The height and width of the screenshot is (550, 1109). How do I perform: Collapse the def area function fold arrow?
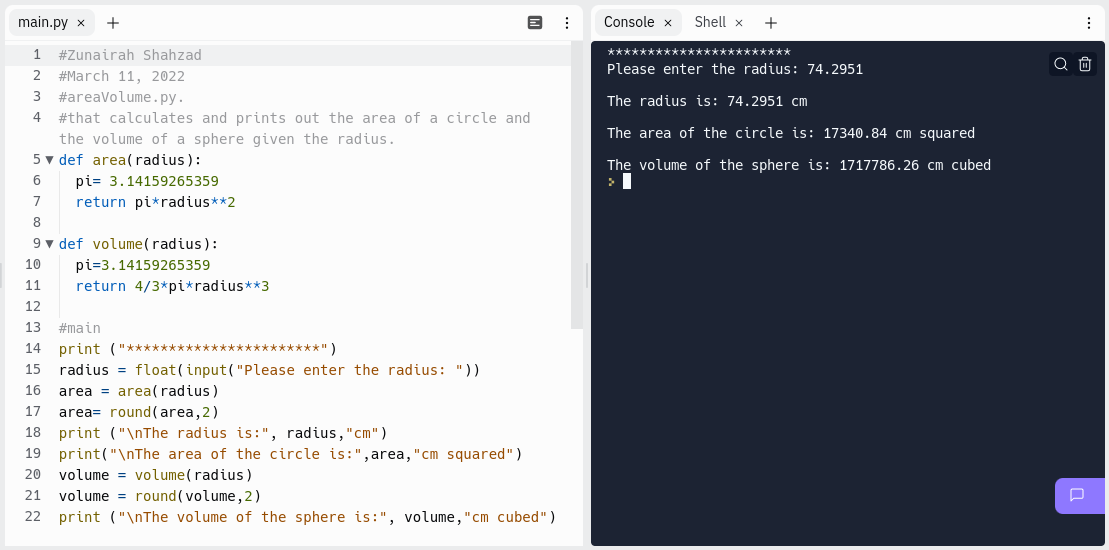49,160
